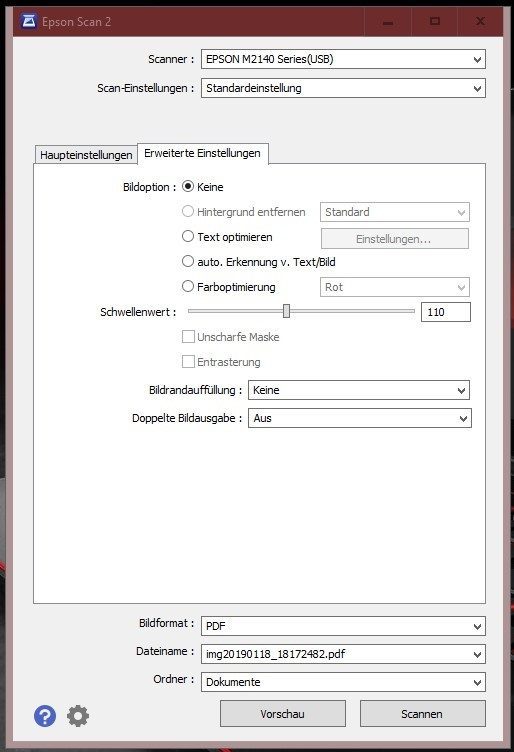The width and height of the screenshot is (514, 752).
Task: Open the Bildformat PDF dropdown
Action: click(x=343, y=626)
